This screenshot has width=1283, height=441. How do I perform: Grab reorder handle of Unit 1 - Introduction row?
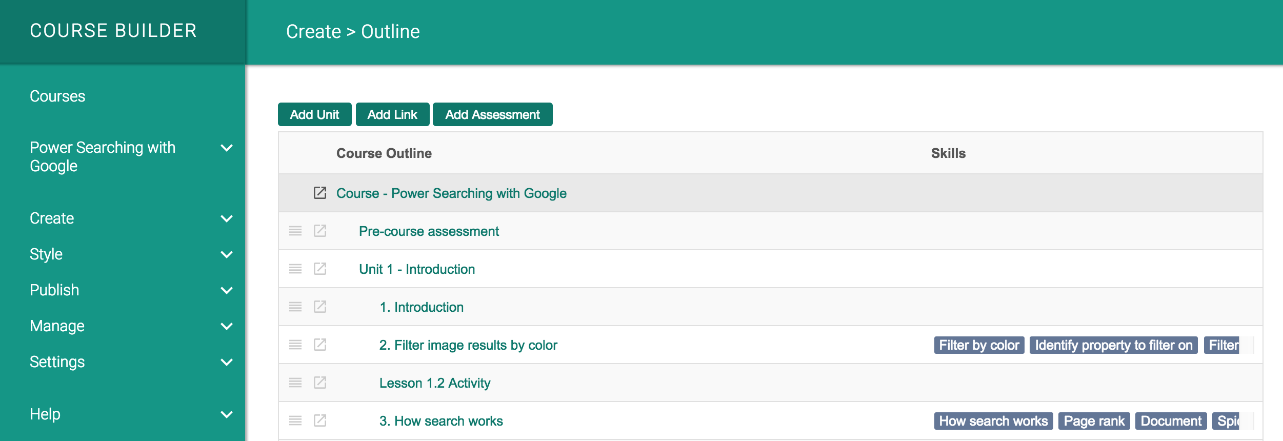[x=295, y=269]
